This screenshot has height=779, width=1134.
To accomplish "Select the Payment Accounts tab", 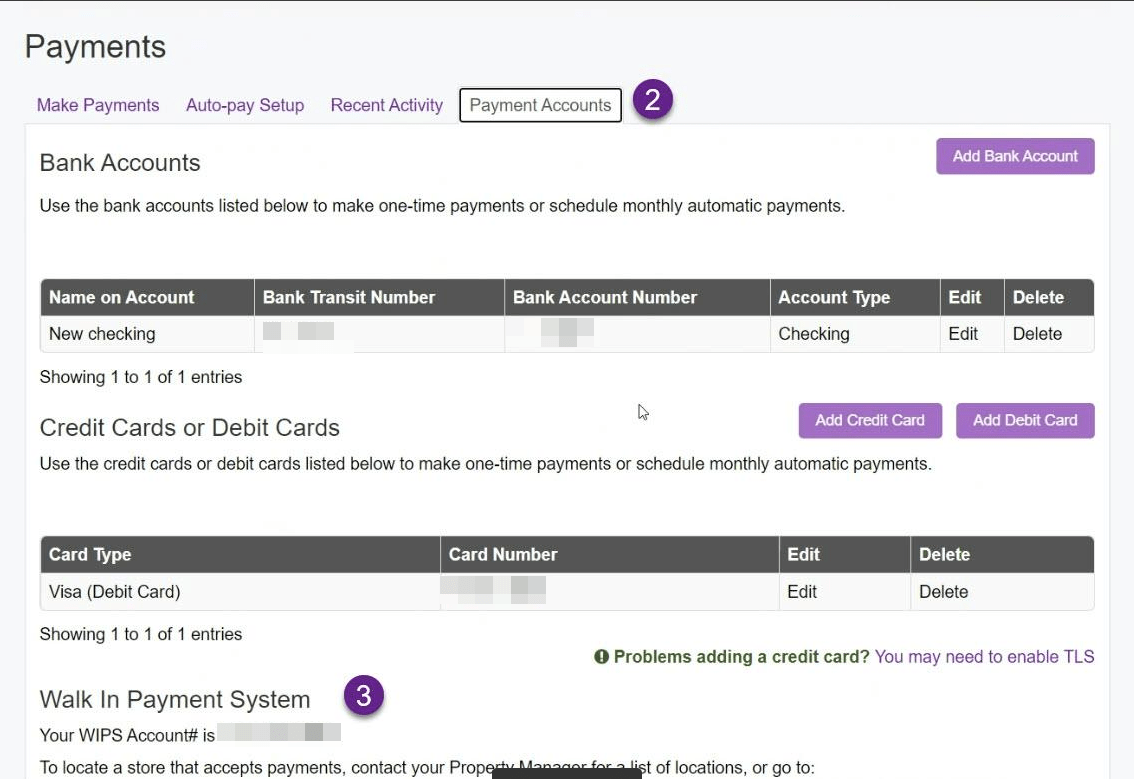I will (x=540, y=104).
